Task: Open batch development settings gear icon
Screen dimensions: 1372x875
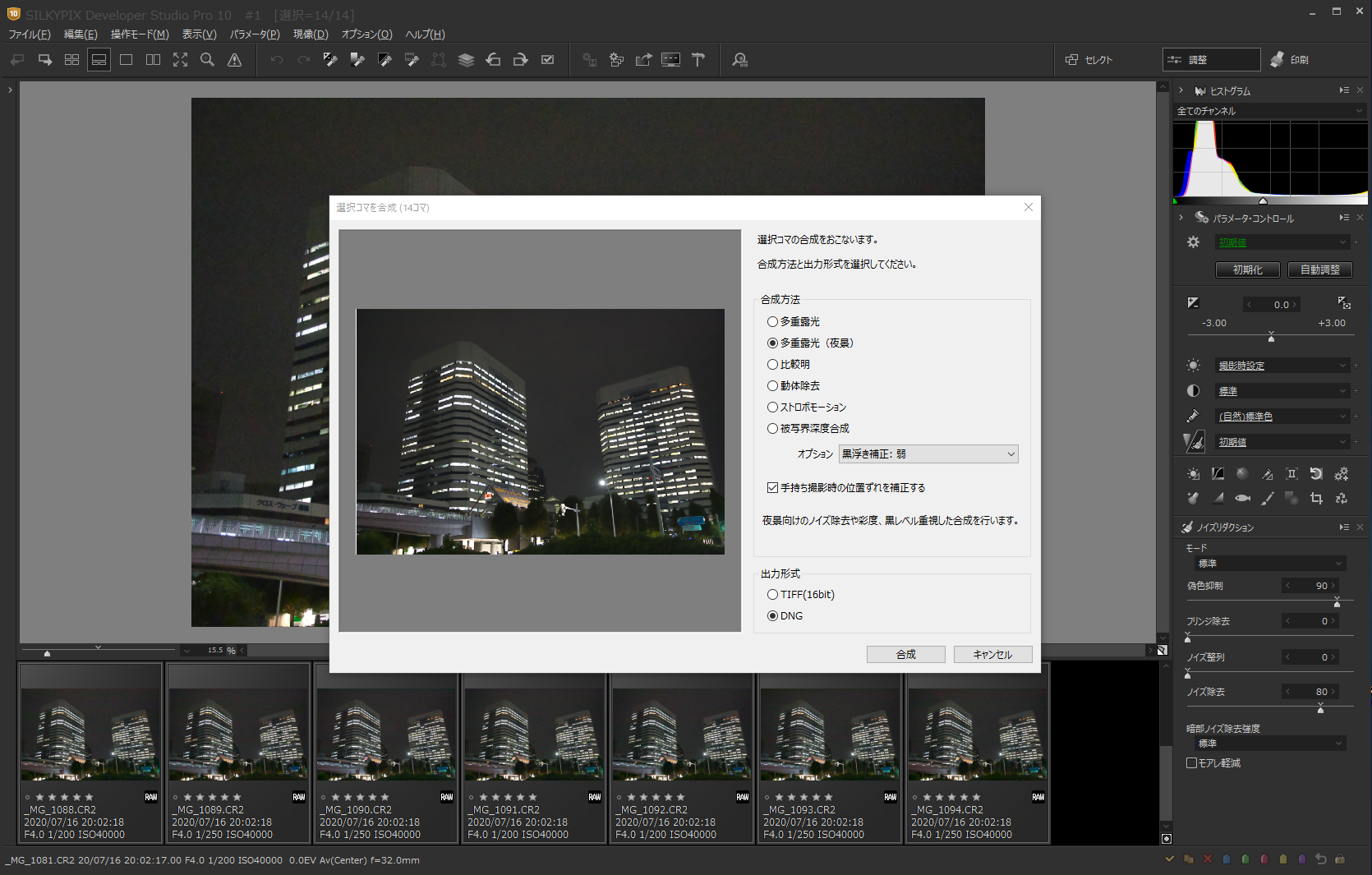Action: pos(616,60)
